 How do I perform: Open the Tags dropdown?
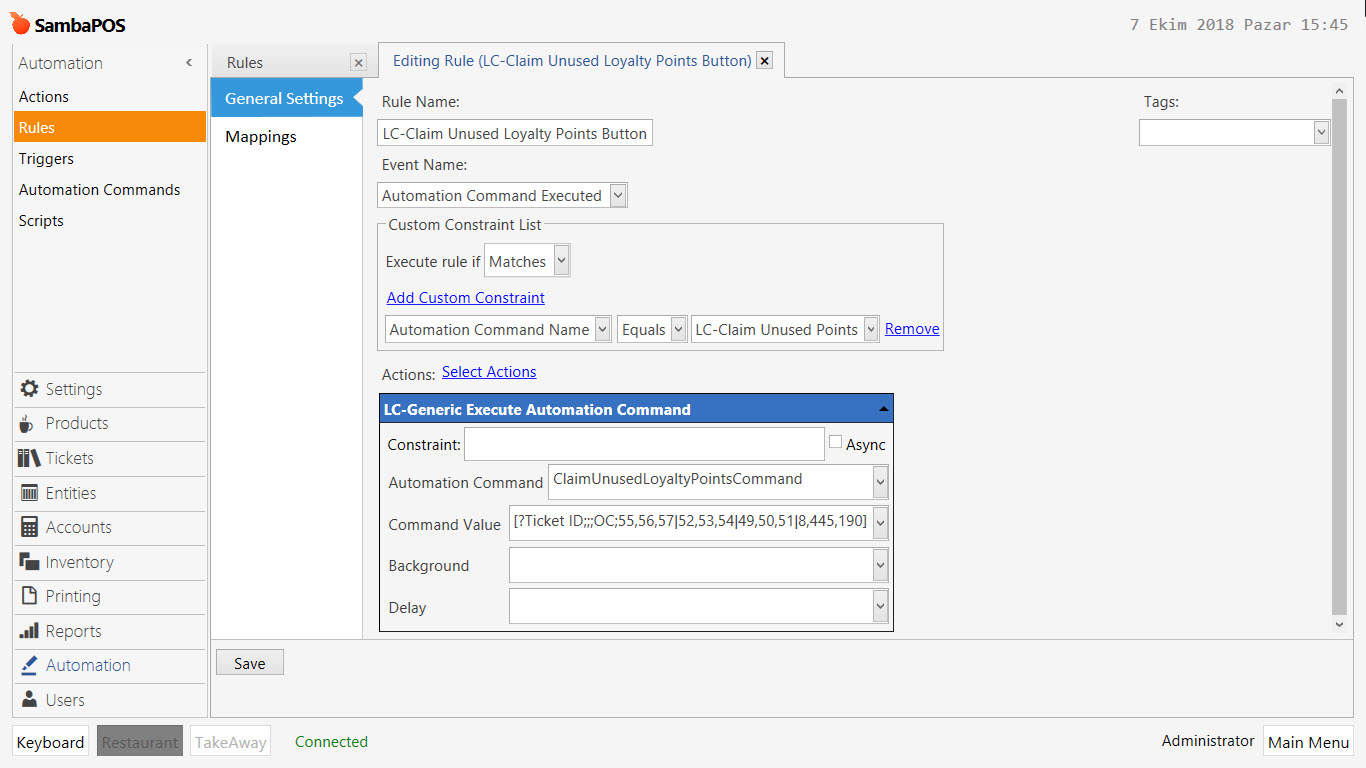tap(1321, 132)
